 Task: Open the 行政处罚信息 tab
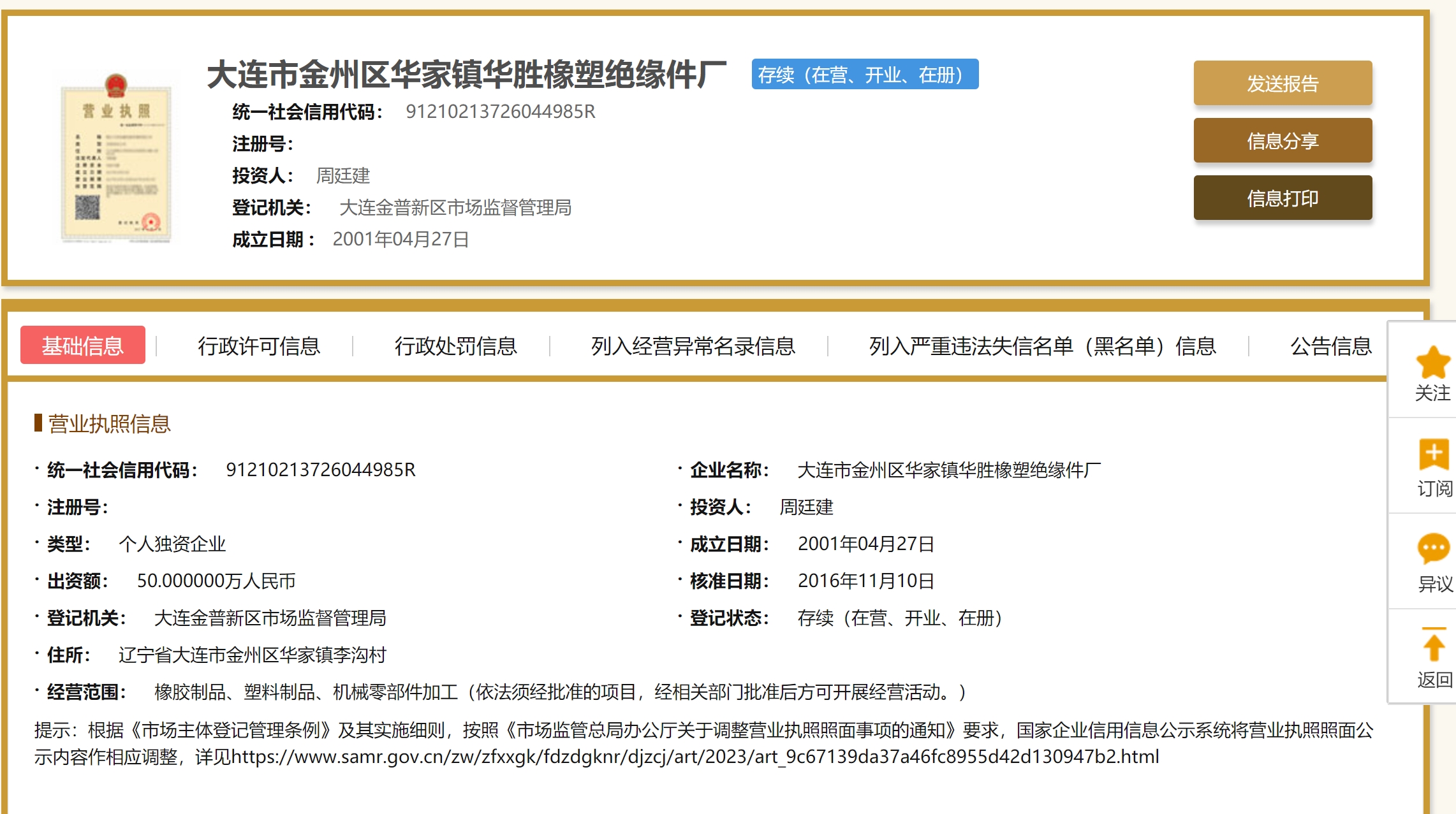coord(455,345)
